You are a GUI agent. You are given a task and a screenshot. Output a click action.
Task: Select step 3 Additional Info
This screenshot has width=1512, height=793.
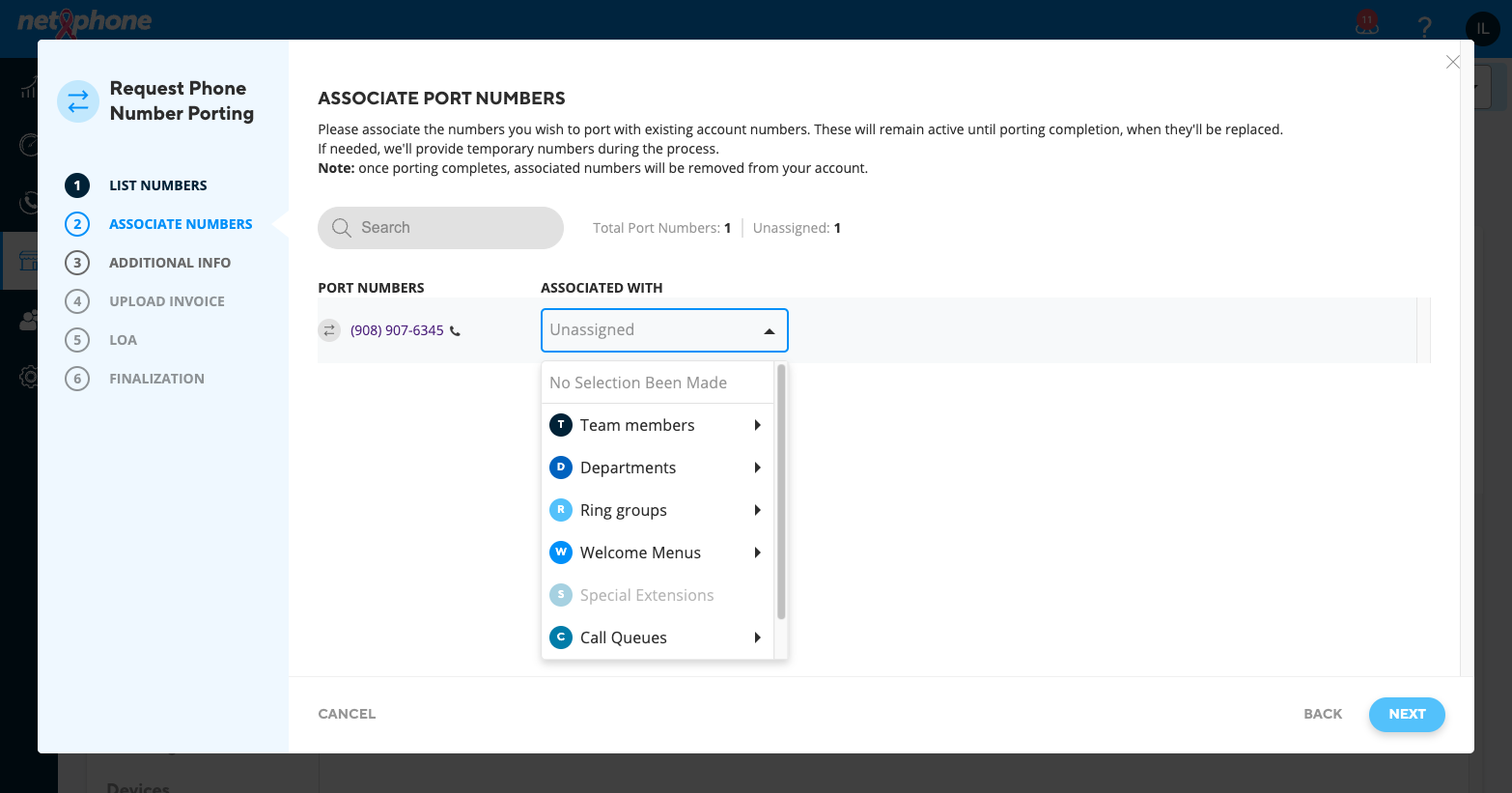point(148,263)
